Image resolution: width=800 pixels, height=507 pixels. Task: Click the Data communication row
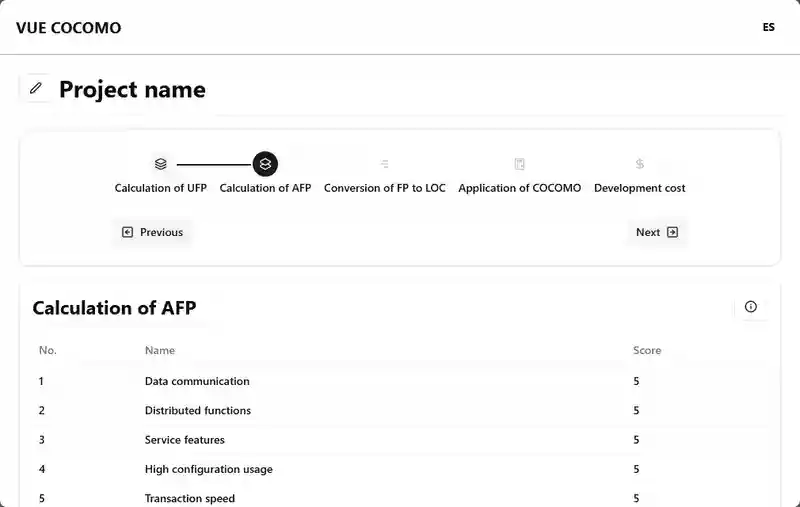point(197,381)
